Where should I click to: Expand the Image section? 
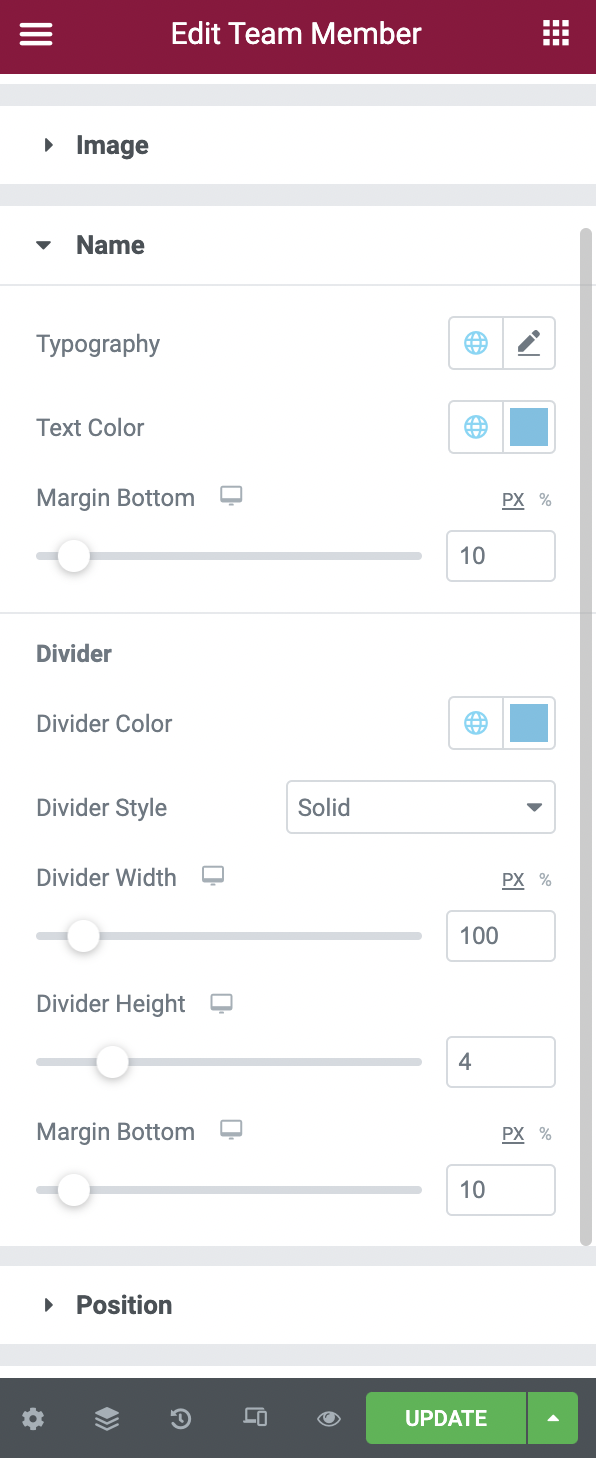[x=112, y=145]
